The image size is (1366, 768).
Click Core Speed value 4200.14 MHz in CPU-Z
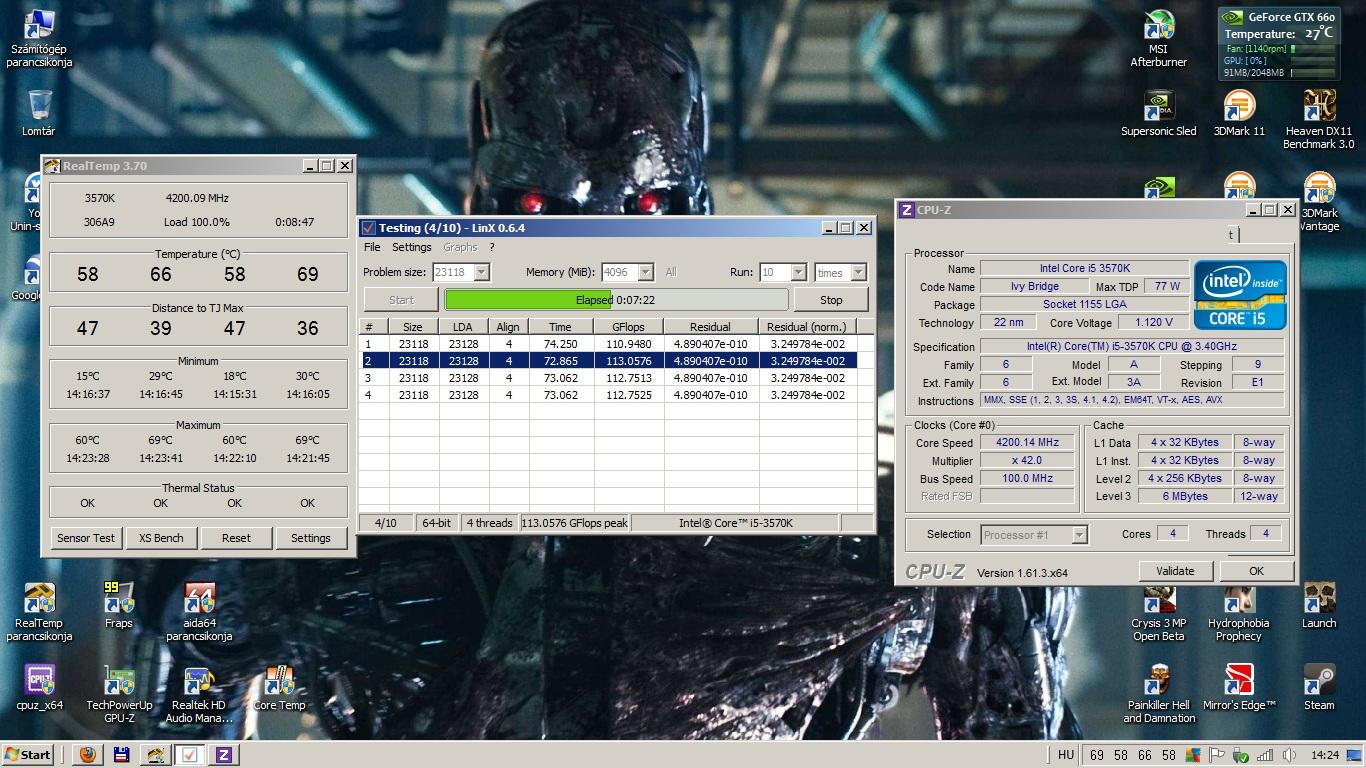1027,443
